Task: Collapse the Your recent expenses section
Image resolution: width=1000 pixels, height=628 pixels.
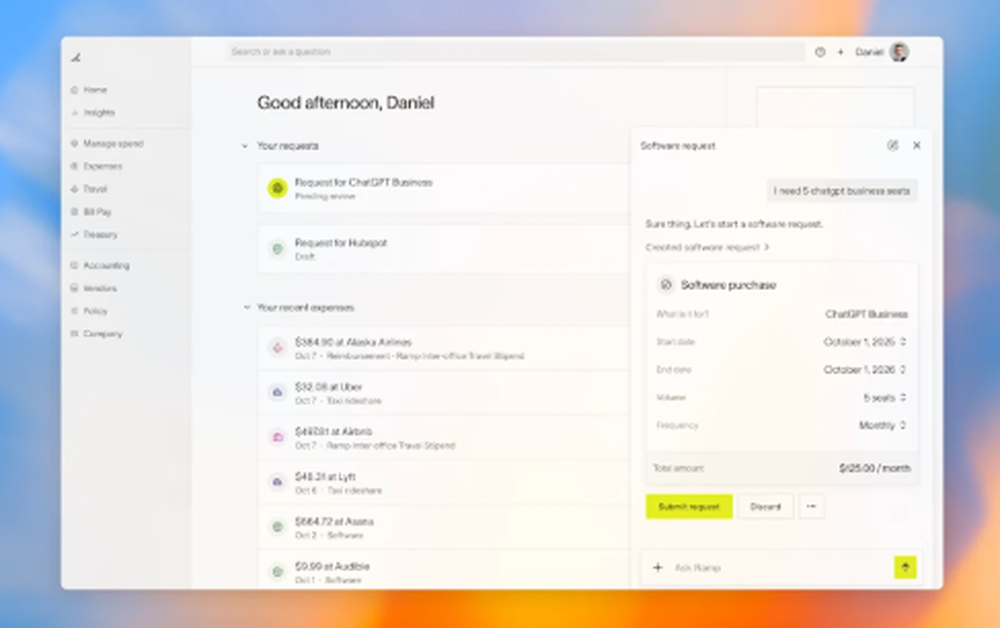Action: (x=246, y=307)
